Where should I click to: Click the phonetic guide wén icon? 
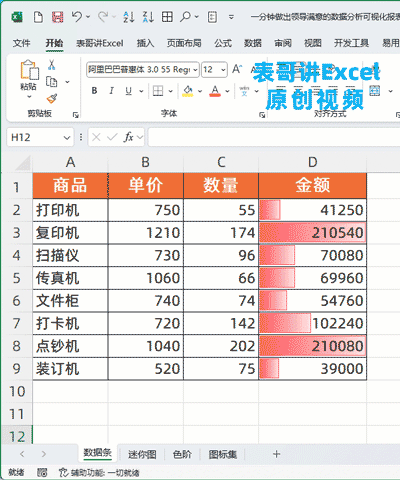click(244, 91)
